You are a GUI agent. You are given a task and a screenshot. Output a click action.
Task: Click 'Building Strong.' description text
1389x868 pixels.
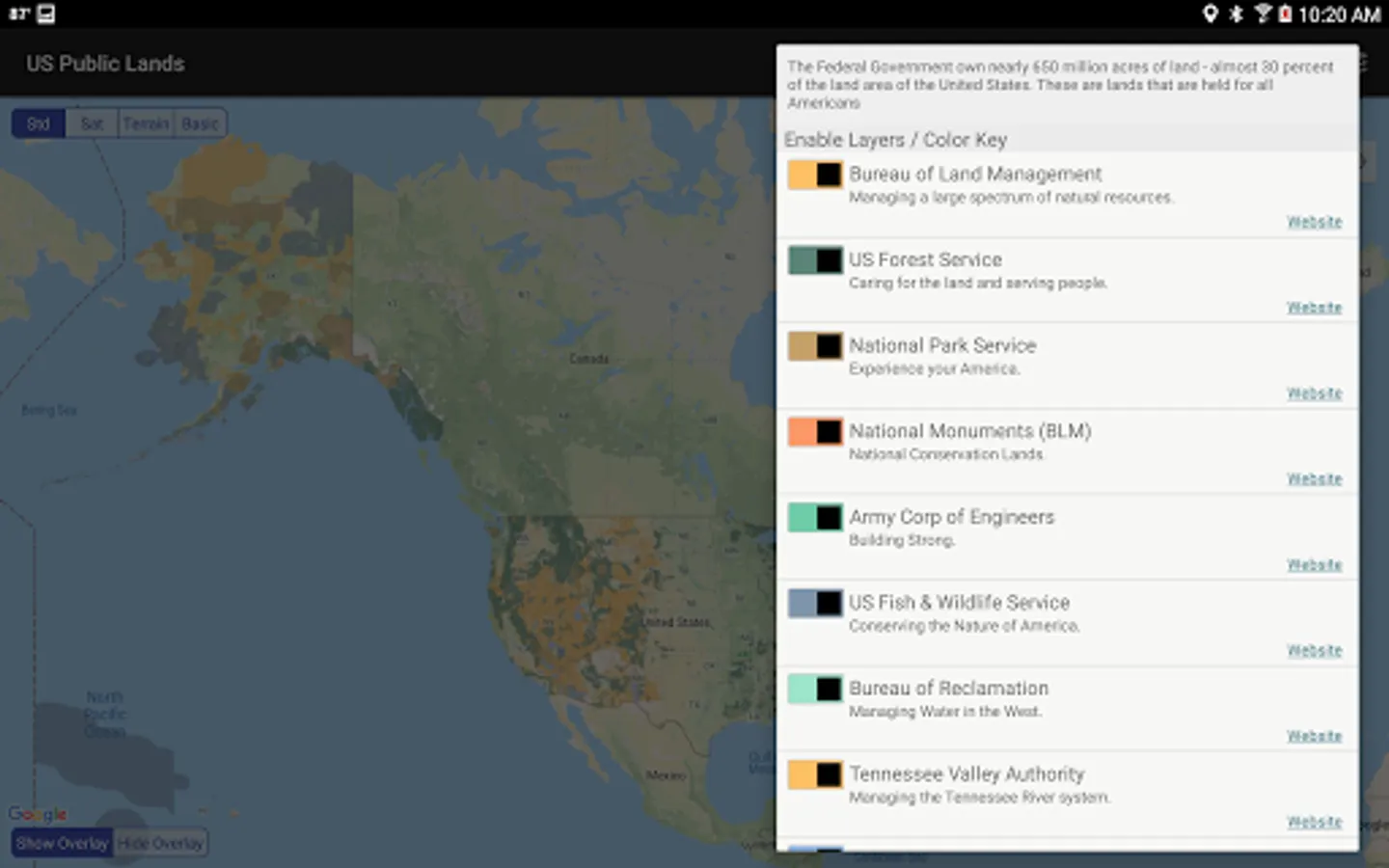tap(902, 540)
